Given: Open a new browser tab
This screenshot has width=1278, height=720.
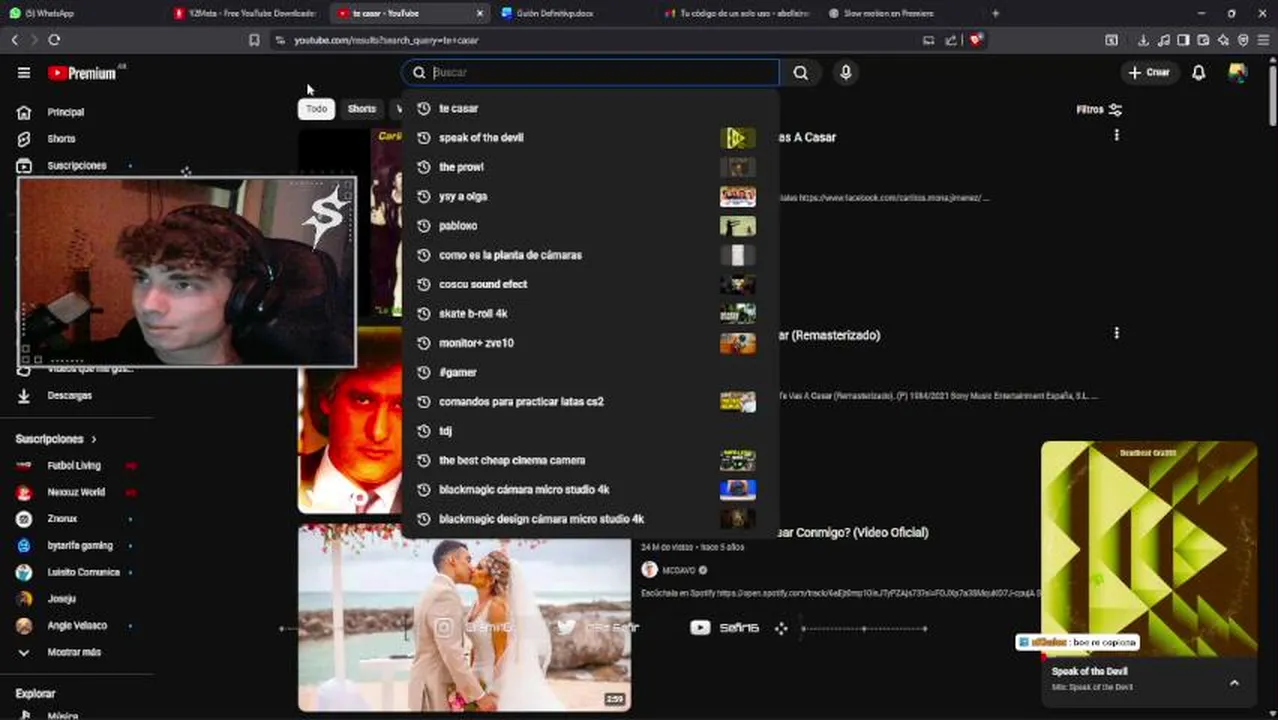Looking at the screenshot, I should click(x=995, y=13).
